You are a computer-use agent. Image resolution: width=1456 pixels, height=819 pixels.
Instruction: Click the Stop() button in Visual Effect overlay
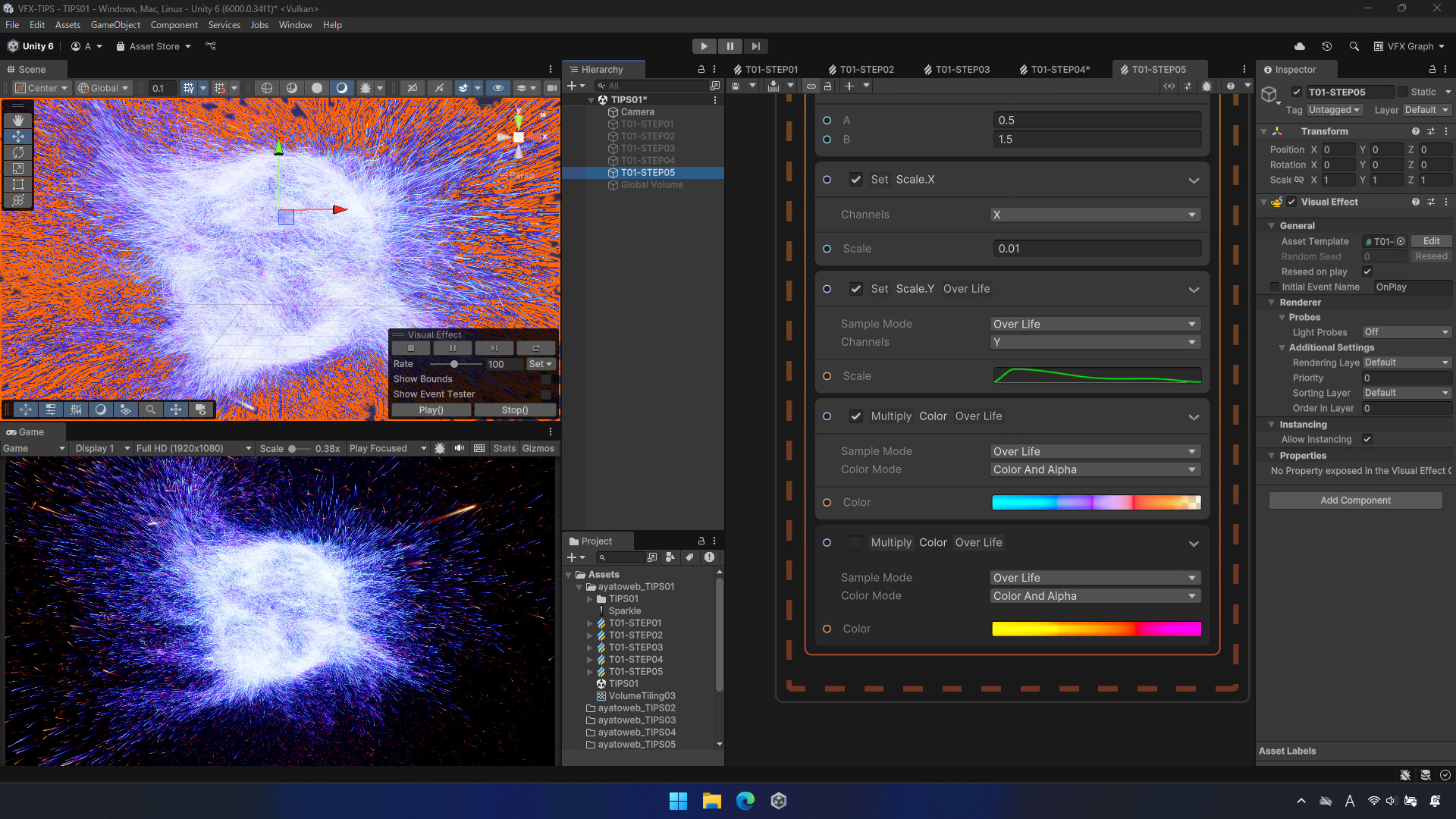click(515, 410)
